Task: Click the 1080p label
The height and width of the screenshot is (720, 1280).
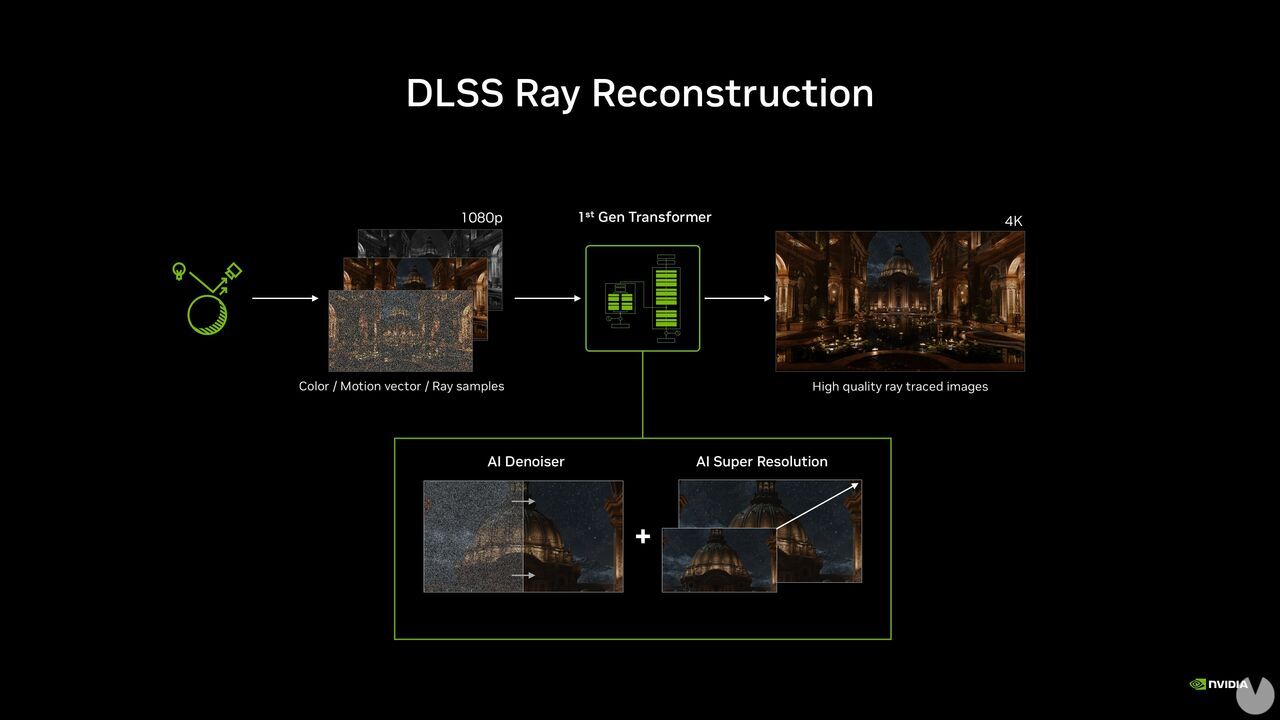Action: click(x=482, y=217)
